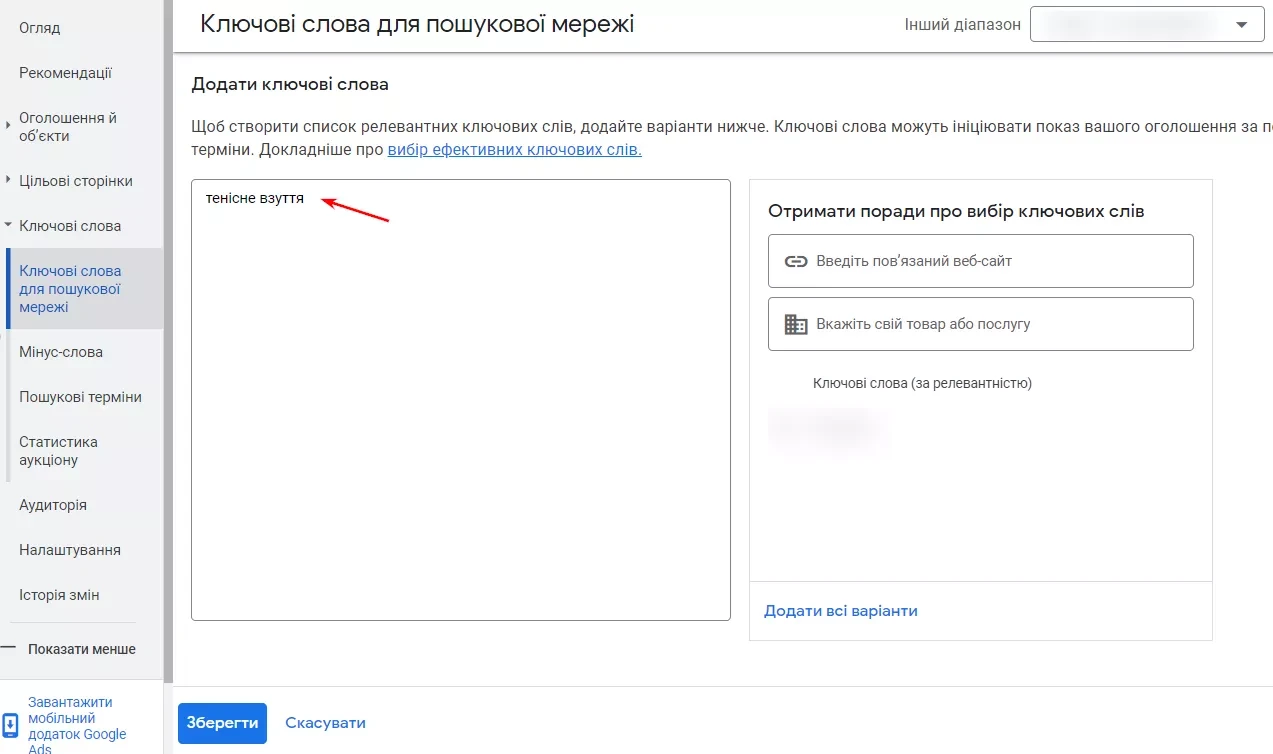Click Скасувати link
This screenshot has height=754, width=1273.
point(325,723)
